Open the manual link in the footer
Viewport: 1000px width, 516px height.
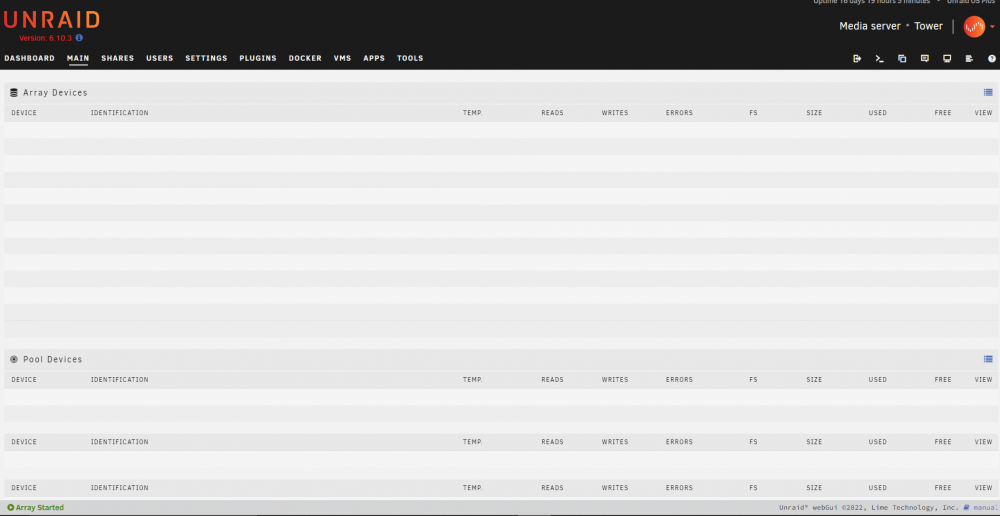tap(985, 508)
